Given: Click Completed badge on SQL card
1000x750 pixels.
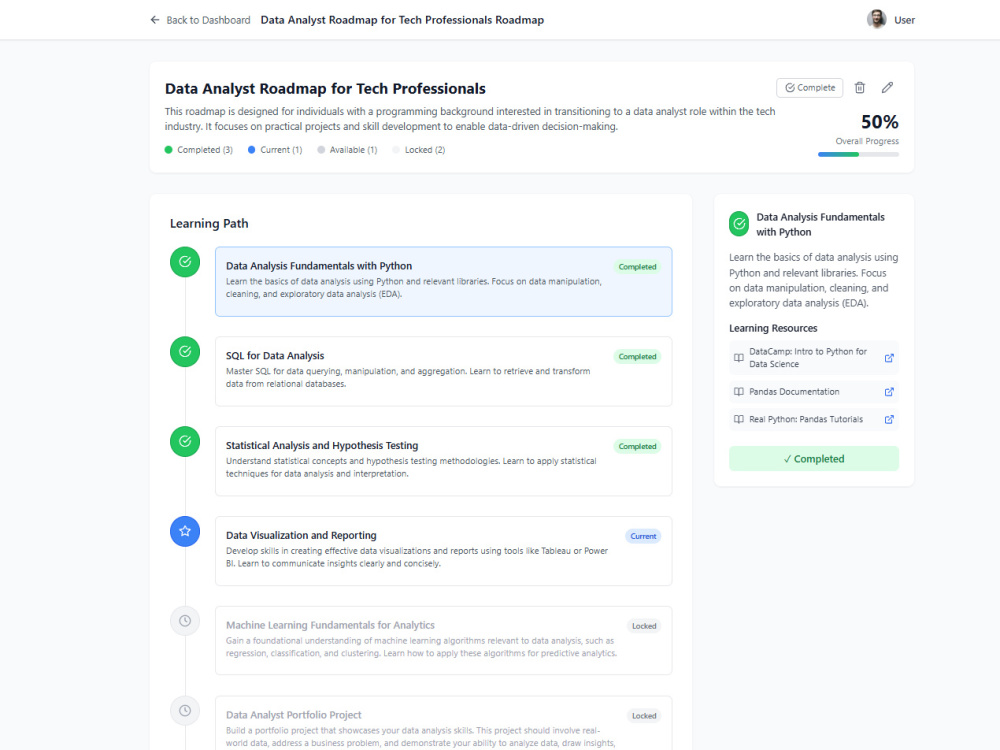Looking at the screenshot, I should coord(637,357).
